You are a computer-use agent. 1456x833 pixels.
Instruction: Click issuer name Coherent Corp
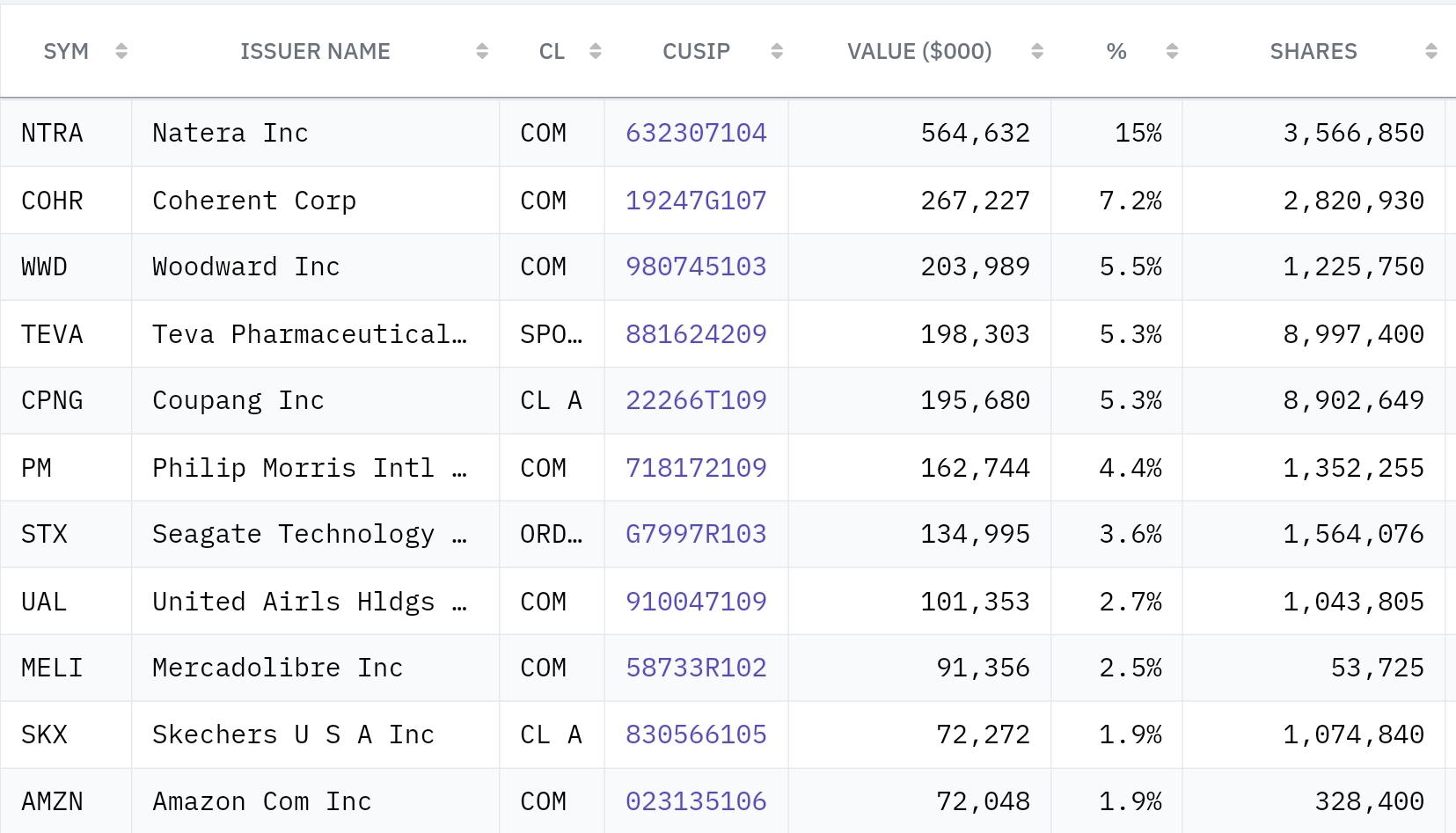click(x=254, y=201)
